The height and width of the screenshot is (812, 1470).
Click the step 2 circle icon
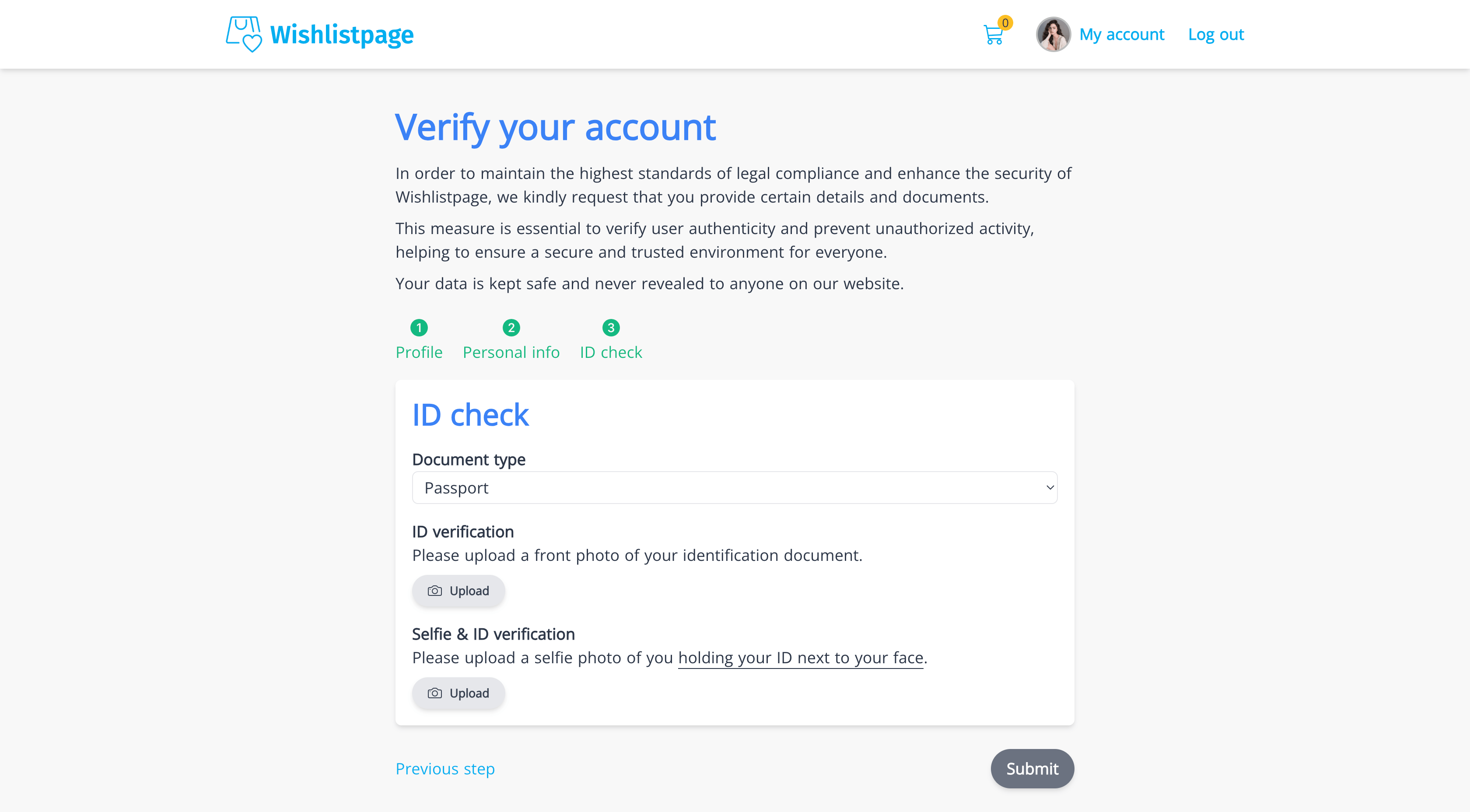(511, 328)
